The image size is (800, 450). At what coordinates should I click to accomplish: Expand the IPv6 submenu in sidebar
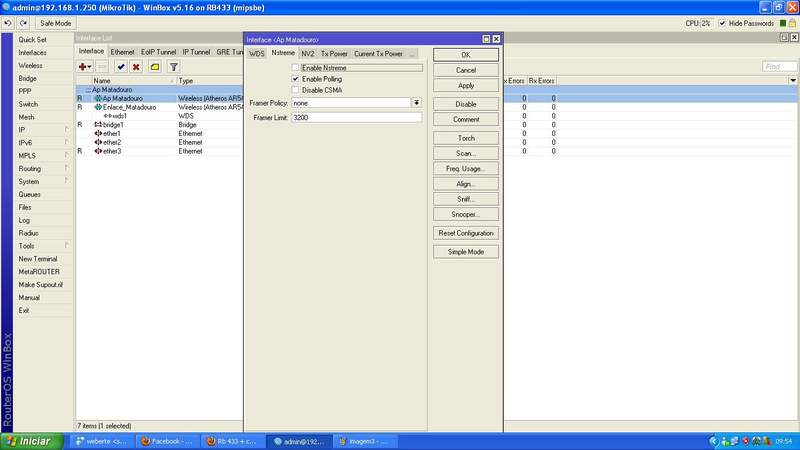(x=43, y=143)
